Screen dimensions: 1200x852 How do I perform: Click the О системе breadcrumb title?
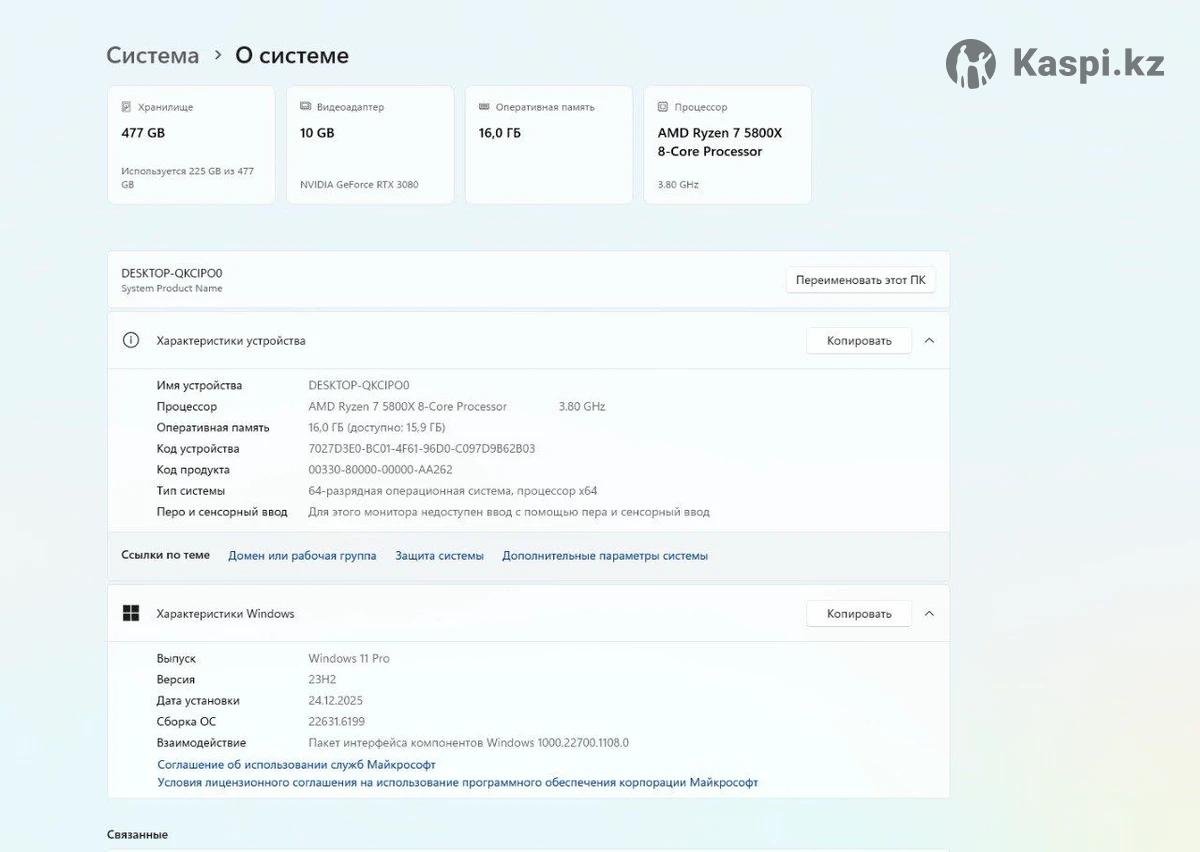point(292,56)
